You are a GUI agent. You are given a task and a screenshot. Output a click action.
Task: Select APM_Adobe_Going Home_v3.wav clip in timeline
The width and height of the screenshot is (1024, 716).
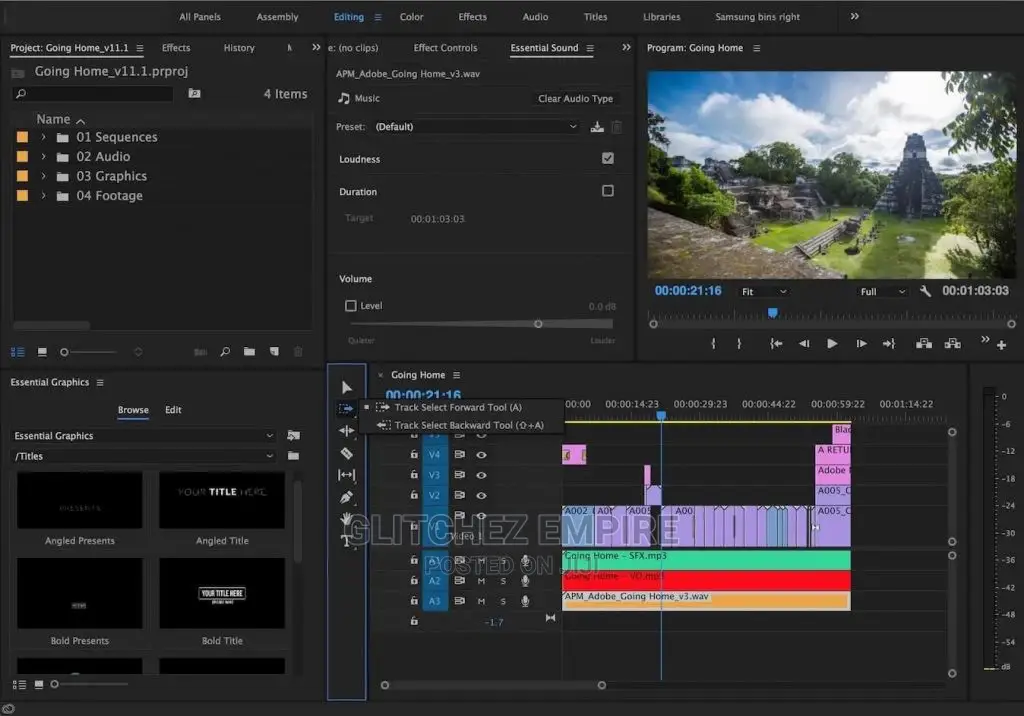(706, 600)
